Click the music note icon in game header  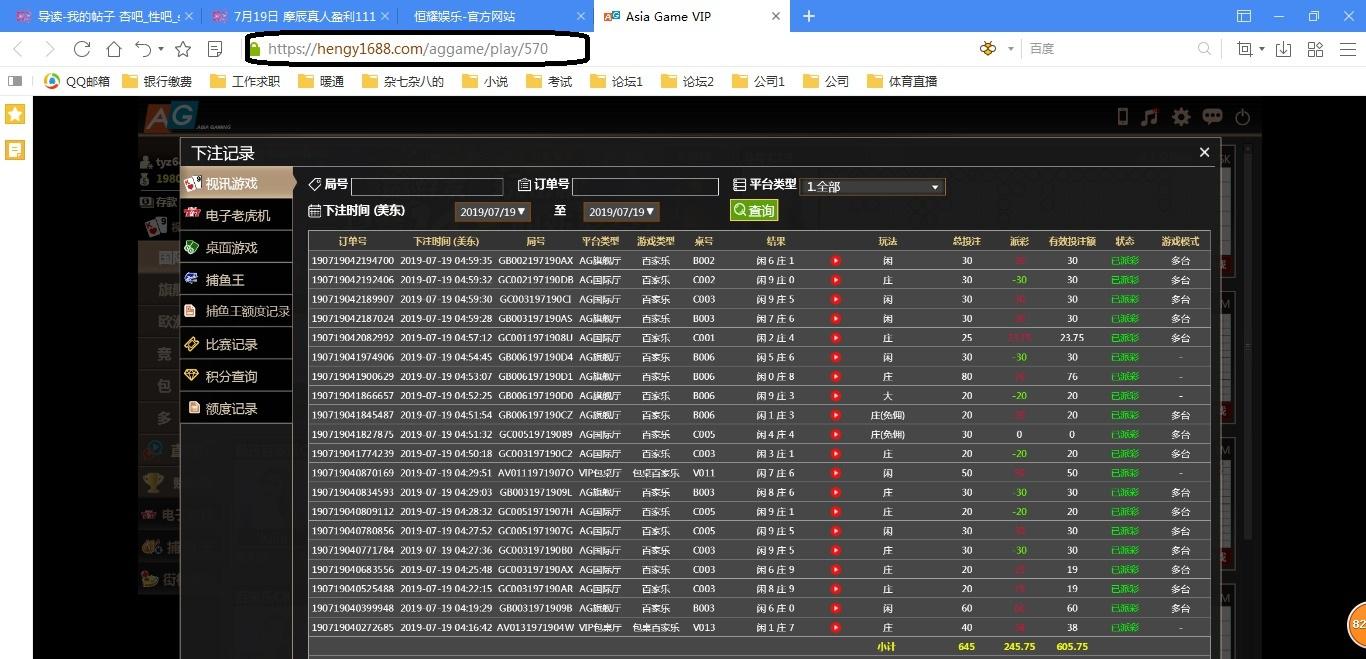[1150, 117]
